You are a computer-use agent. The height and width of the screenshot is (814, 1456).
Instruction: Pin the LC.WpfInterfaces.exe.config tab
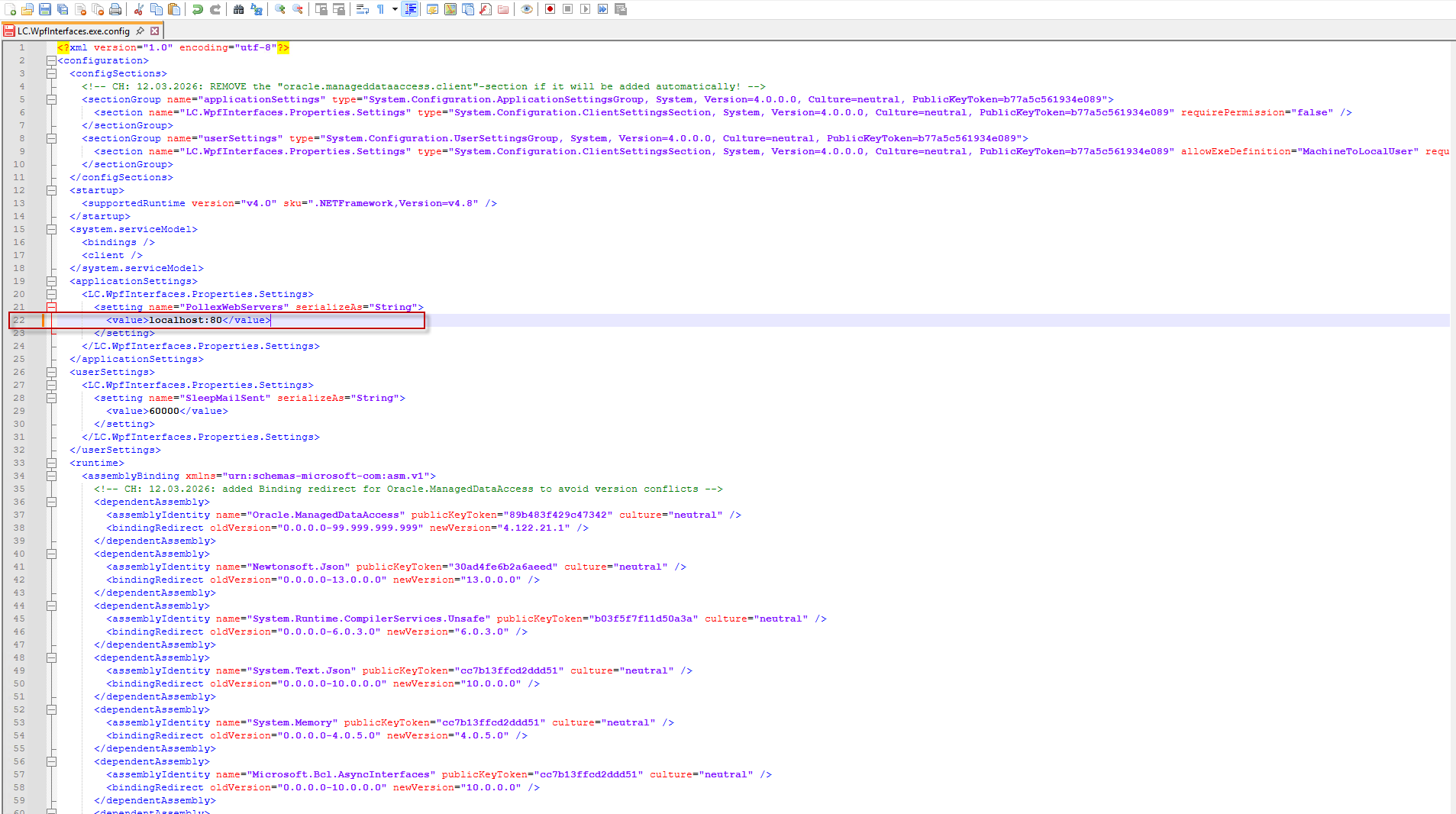(140, 31)
